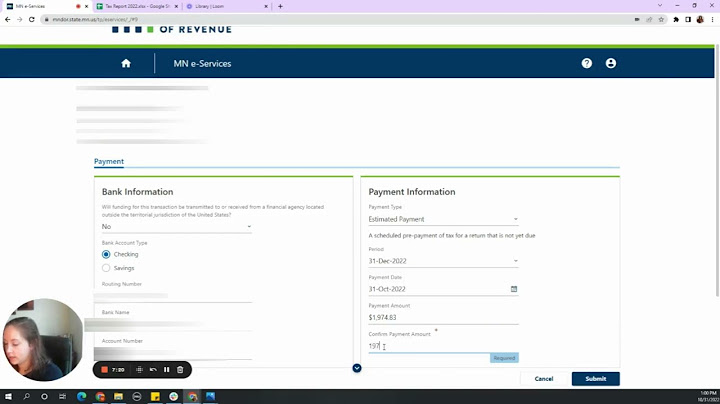Select the Checking account type
This screenshot has width=720, height=404.
106,254
